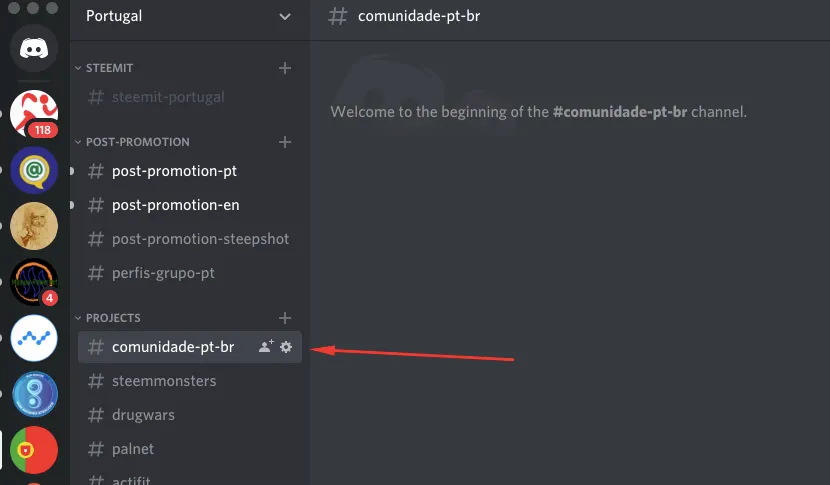The width and height of the screenshot is (830, 485).
Task: Collapse the STEEMIT category
Action: coord(109,68)
